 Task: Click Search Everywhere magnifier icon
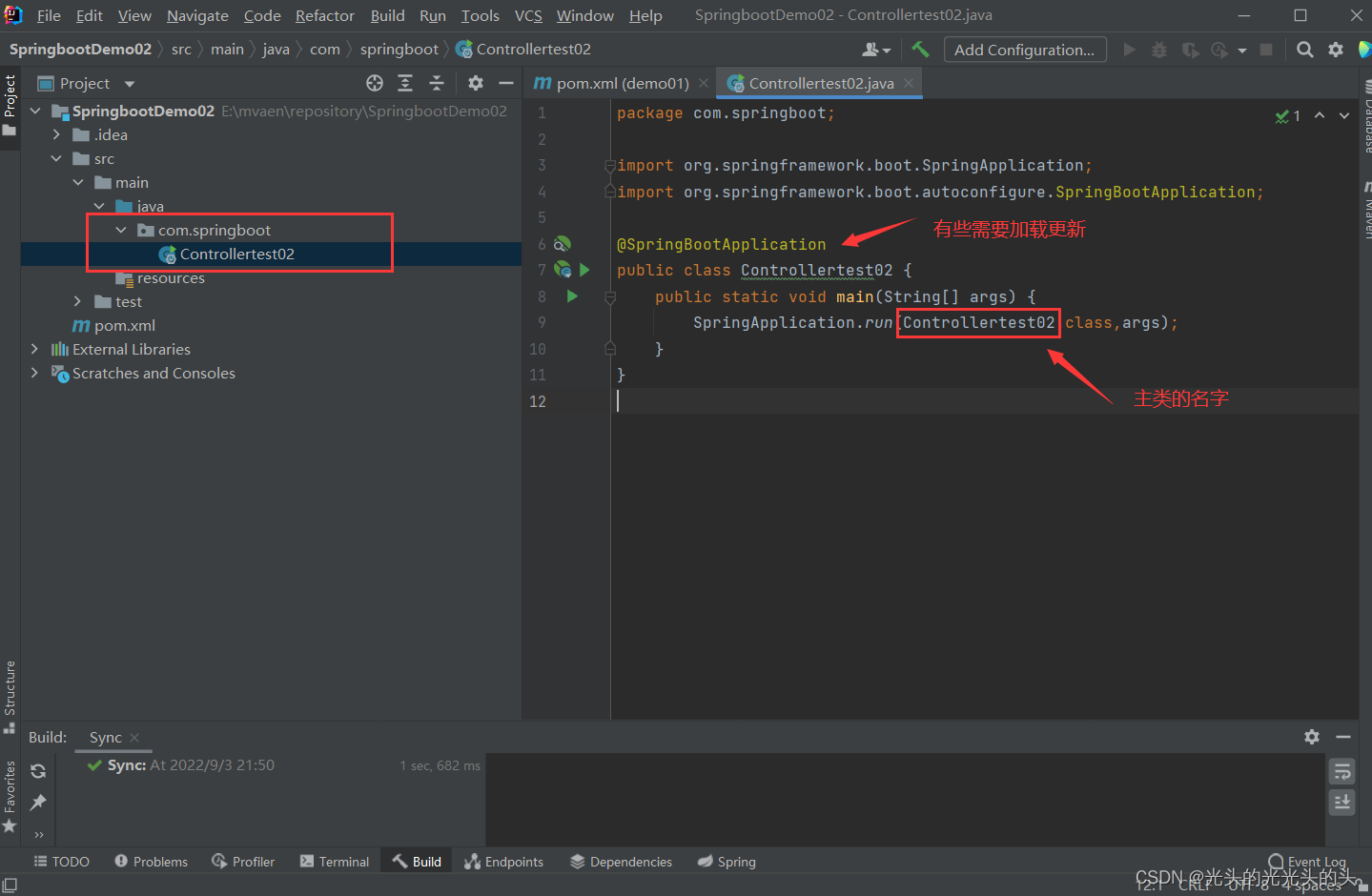(1304, 49)
